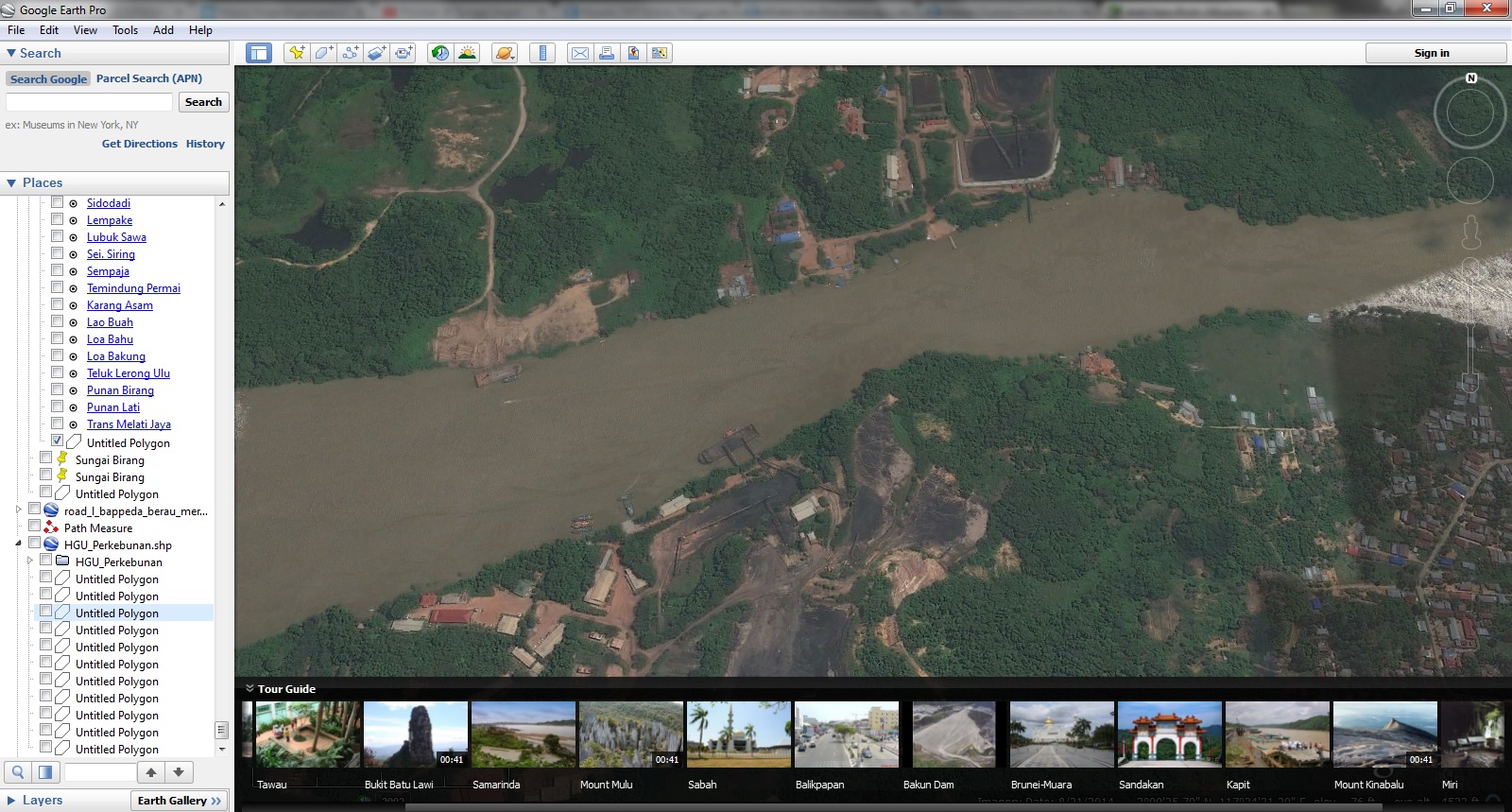Collapse the Tour Guide panel
The width and height of the screenshot is (1512, 812).
pyautogui.click(x=249, y=689)
